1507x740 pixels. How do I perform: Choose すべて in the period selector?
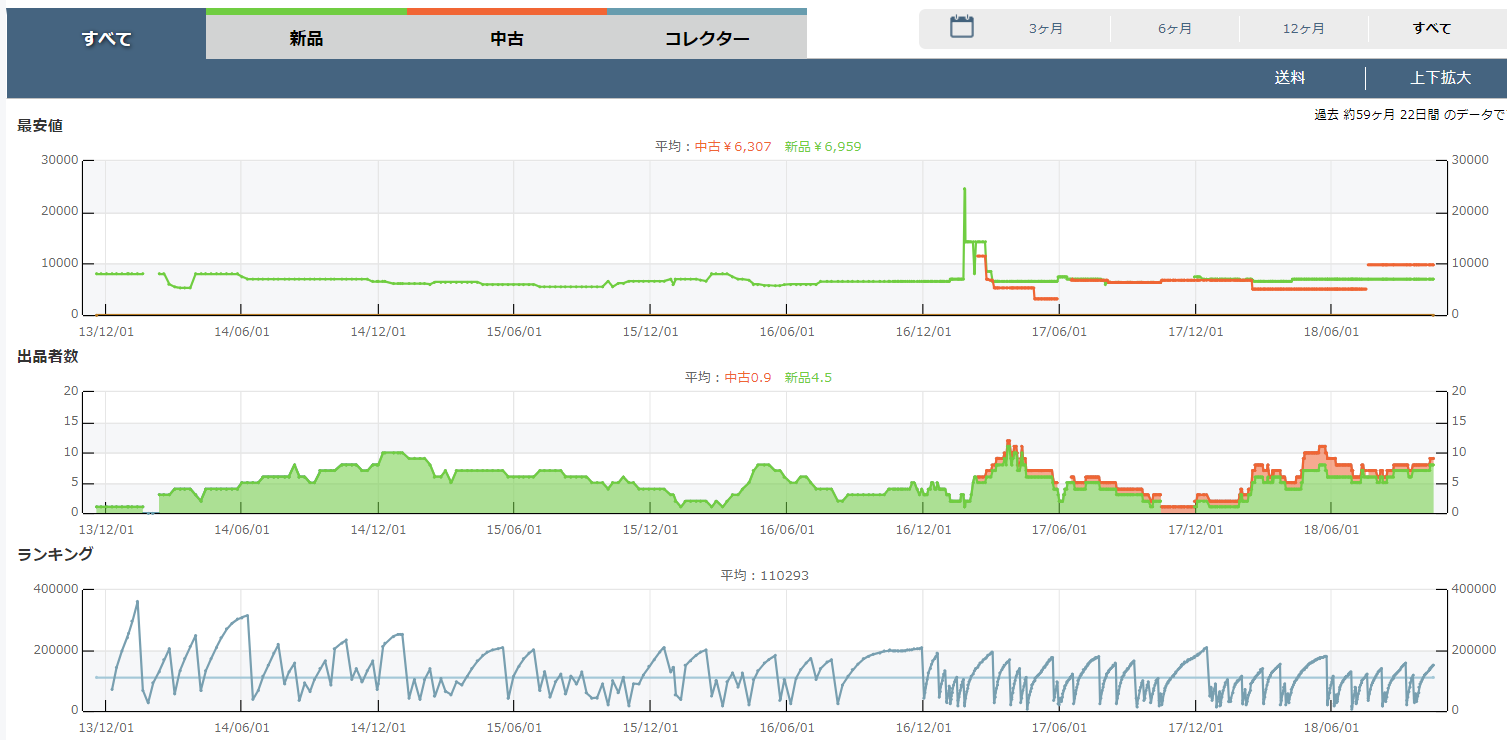point(1431,29)
